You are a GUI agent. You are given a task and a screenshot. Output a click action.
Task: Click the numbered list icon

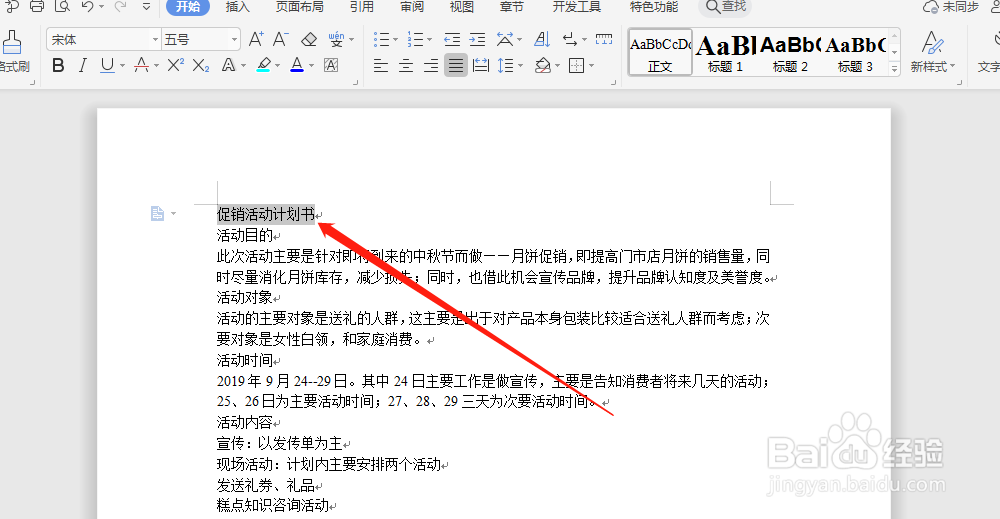click(415, 40)
